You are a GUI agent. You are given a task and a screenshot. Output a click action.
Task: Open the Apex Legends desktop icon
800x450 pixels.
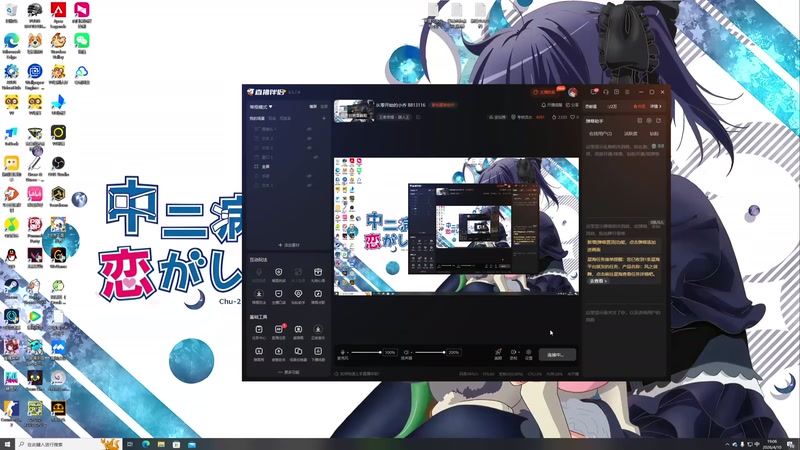click(x=58, y=14)
